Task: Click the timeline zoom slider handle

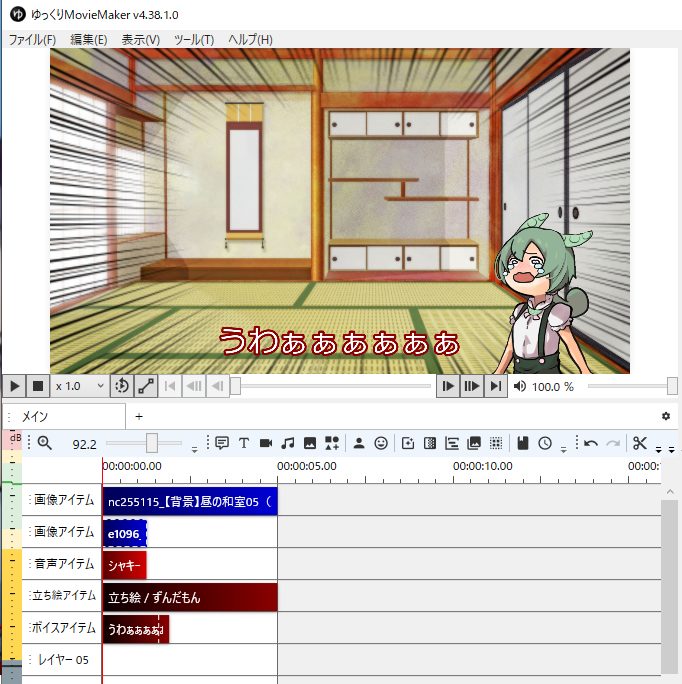Action: [x=151, y=443]
